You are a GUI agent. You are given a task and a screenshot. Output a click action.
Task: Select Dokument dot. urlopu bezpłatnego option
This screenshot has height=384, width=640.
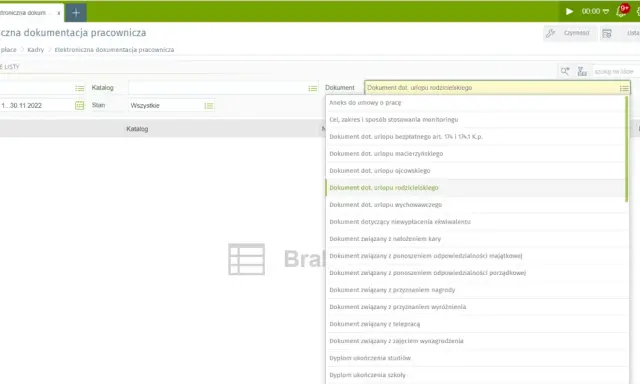tap(476, 137)
